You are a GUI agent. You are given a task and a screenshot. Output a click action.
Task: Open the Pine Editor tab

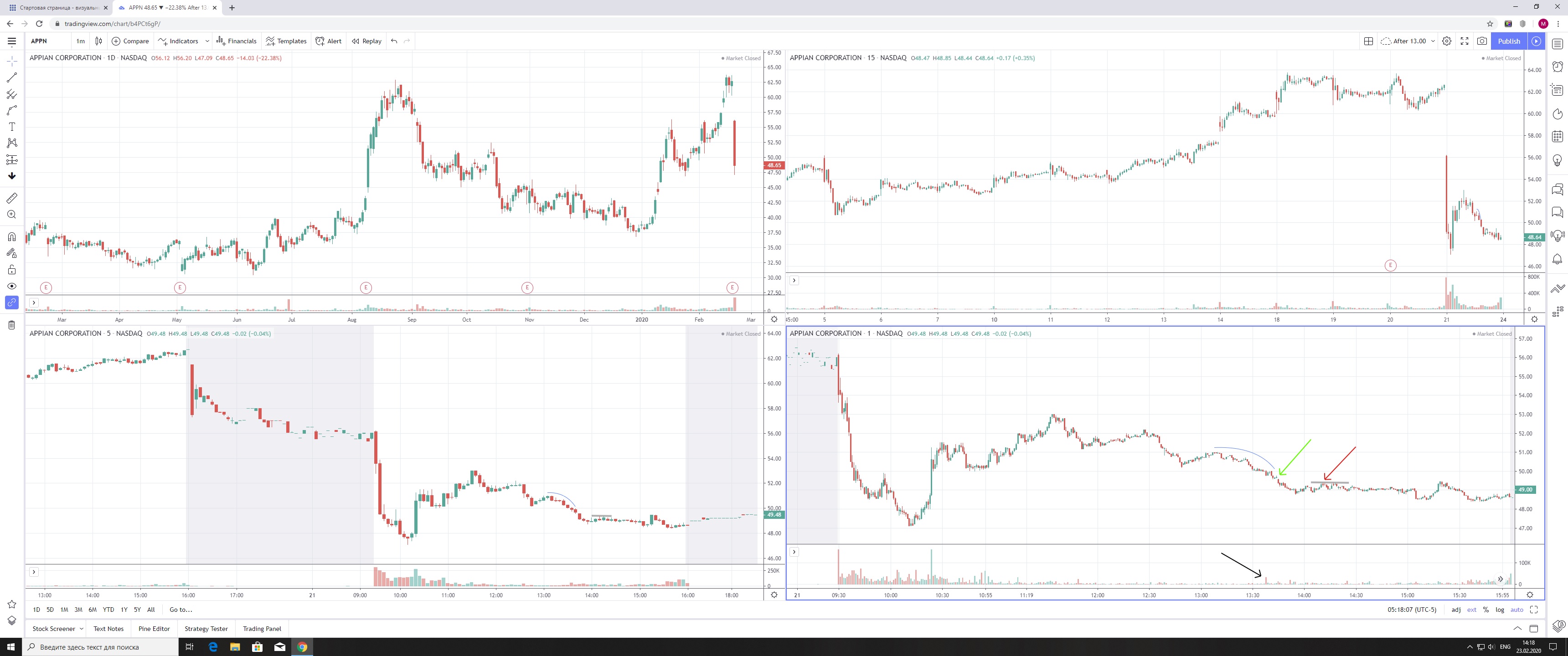coord(154,629)
